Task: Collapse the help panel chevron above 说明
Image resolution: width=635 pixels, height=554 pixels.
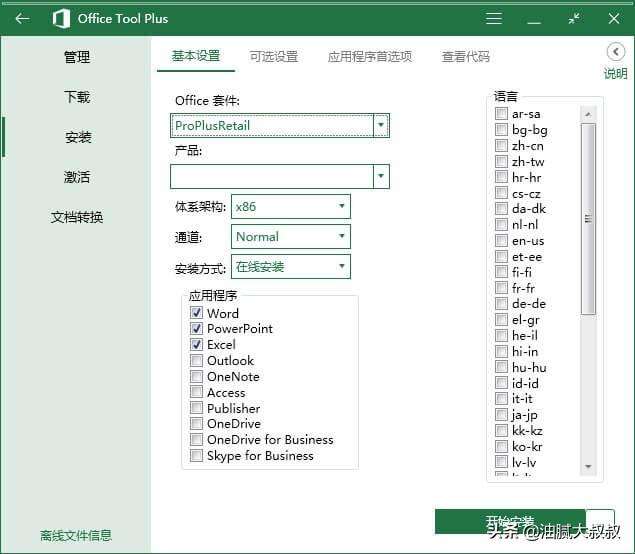Action: tap(616, 52)
